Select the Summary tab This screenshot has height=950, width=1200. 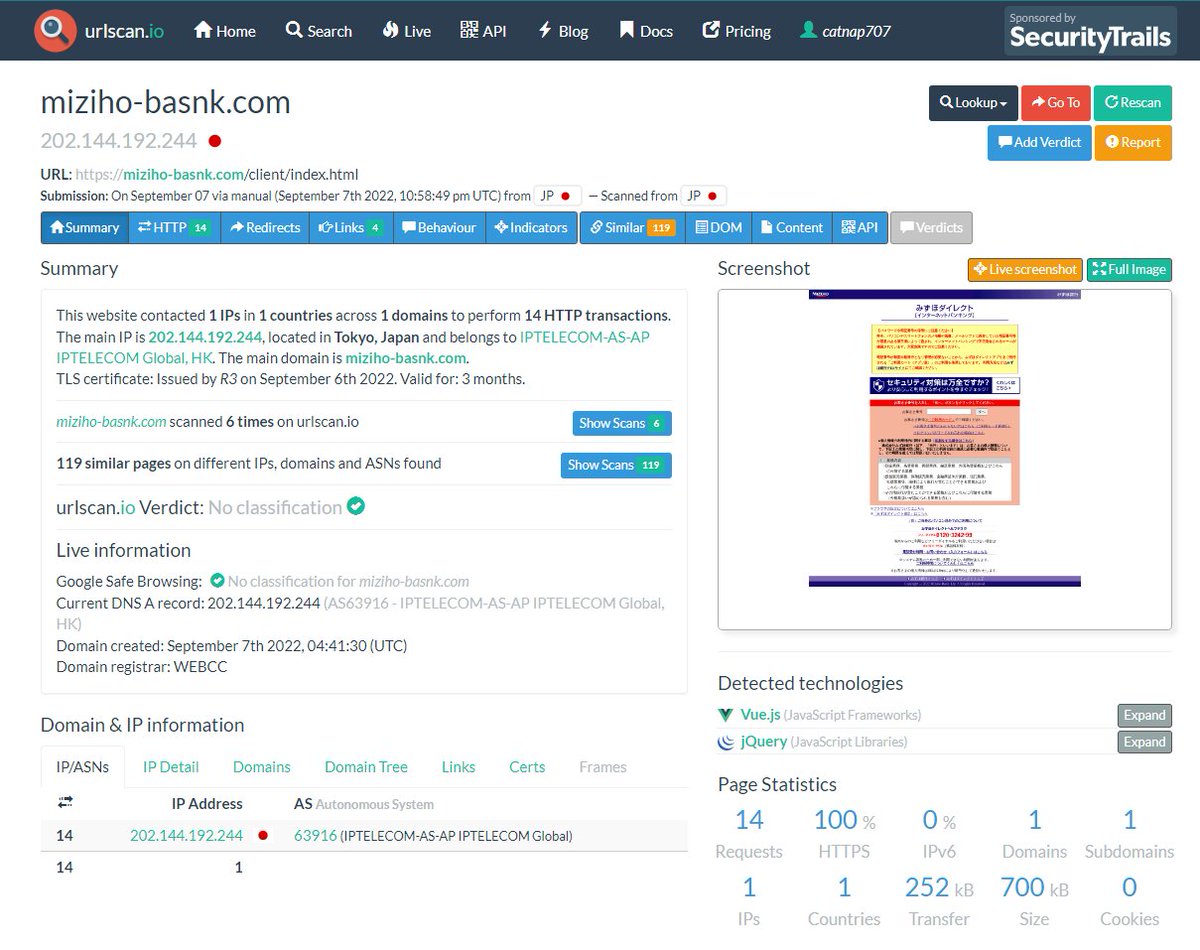click(85, 227)
